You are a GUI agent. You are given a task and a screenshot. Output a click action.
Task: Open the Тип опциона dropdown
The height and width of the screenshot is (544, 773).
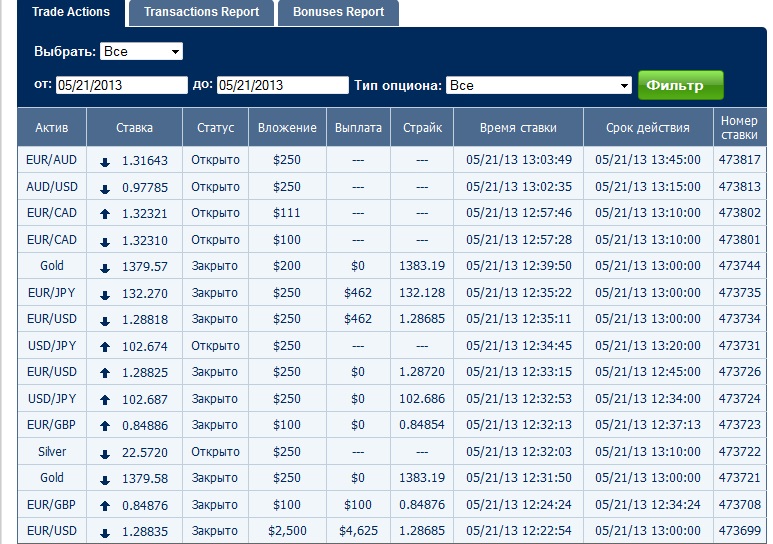tap(539, 85)
